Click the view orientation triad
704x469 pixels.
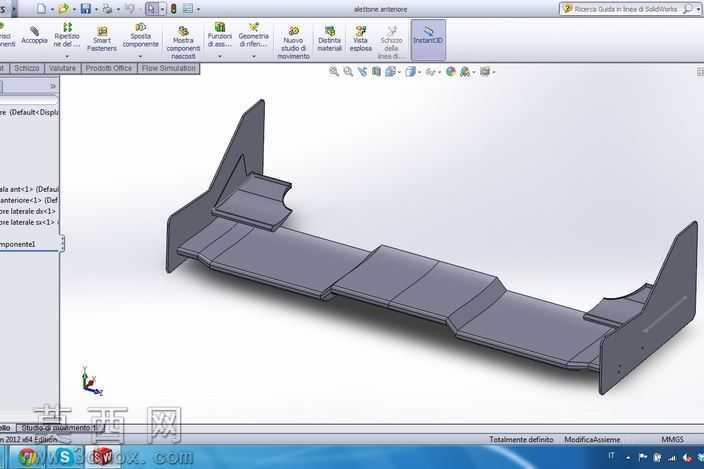(x=92, y=381)
